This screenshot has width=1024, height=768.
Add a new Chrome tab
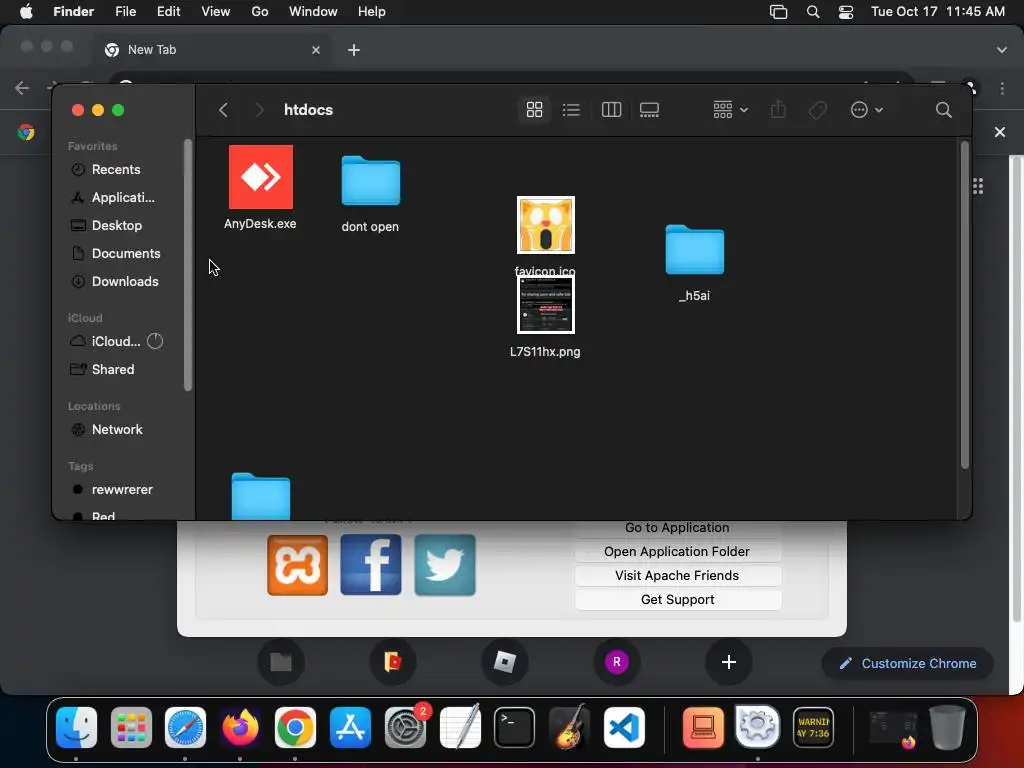point(354,50)
